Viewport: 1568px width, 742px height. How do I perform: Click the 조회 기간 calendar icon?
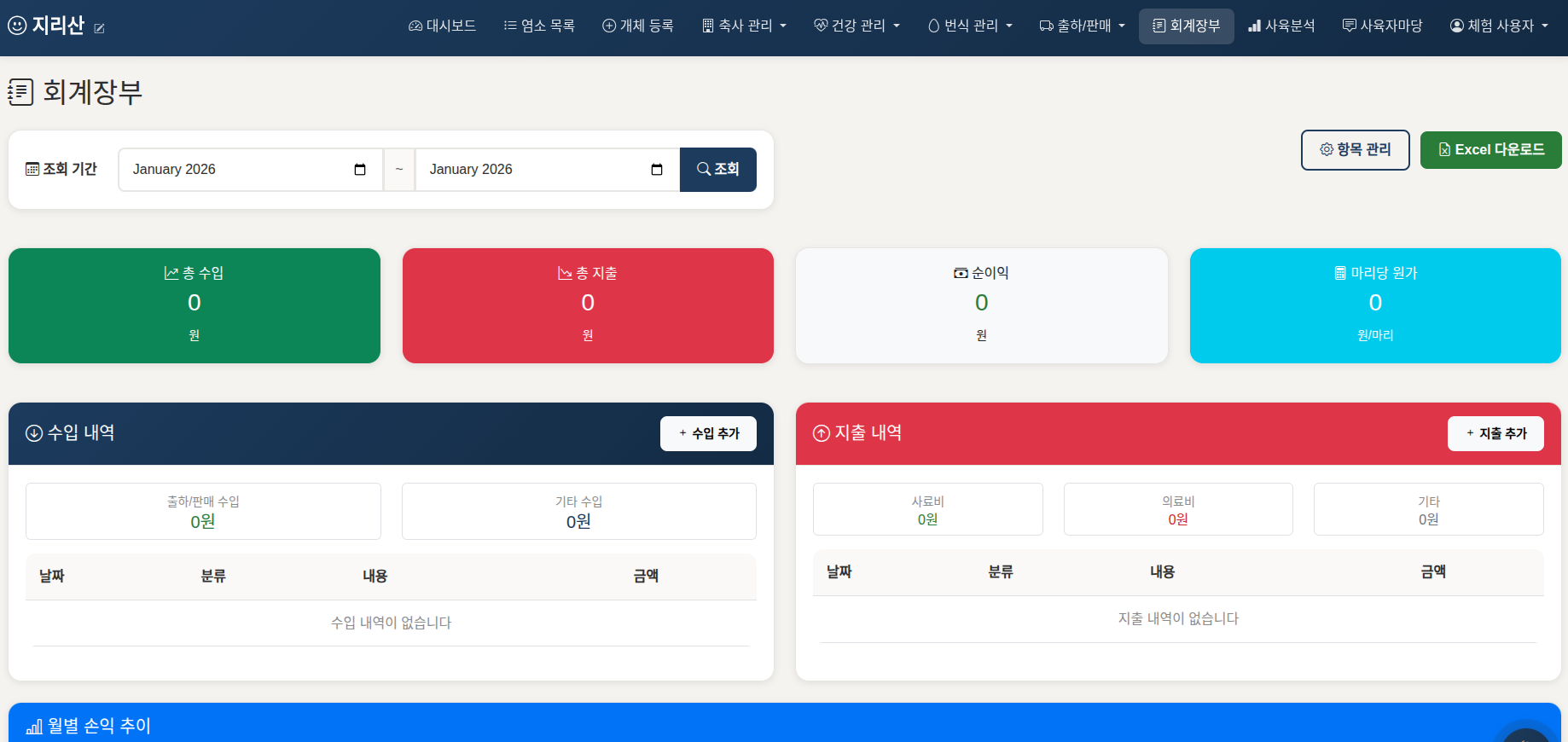[32, 169]
